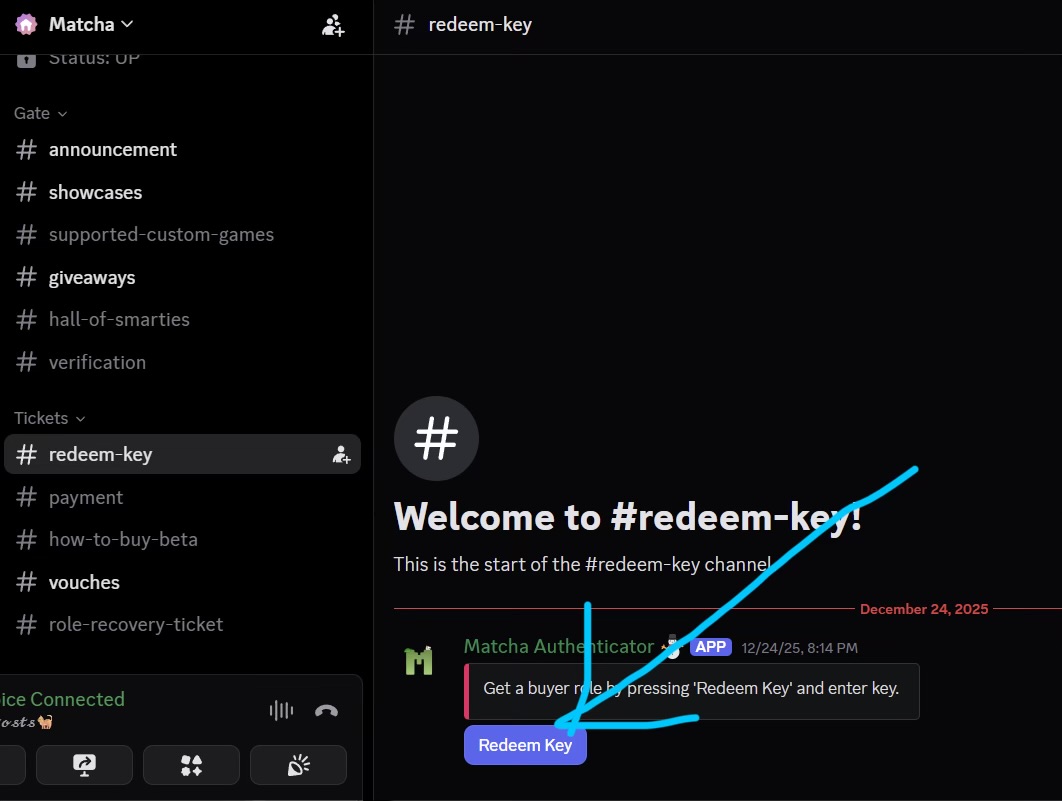The height and width of the screenshot is (801, 1062).
Task: Open the announcement channel
Action: [x=112, y=149]
